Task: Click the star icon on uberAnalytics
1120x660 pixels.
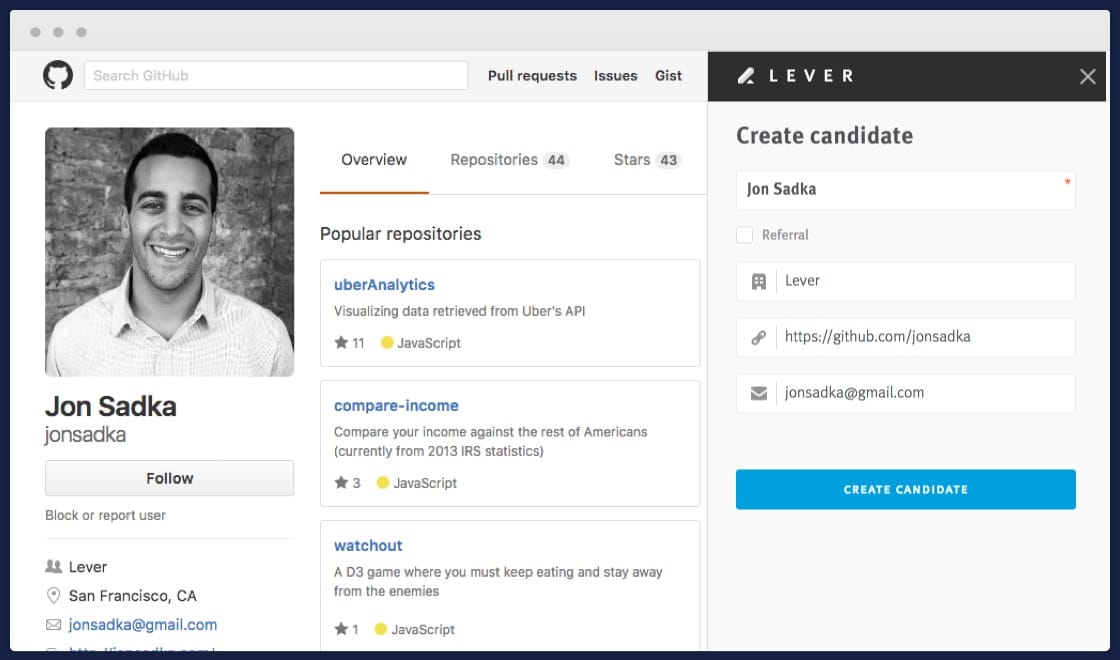Action: pyautogui.click(x=341, y=342)
